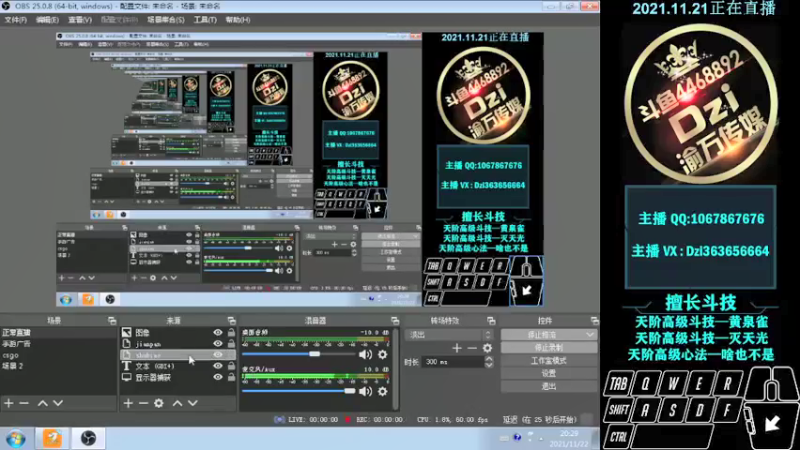Toggle the lock on the 图像 source
Screen dimensions: 800x450
(231, 332)
